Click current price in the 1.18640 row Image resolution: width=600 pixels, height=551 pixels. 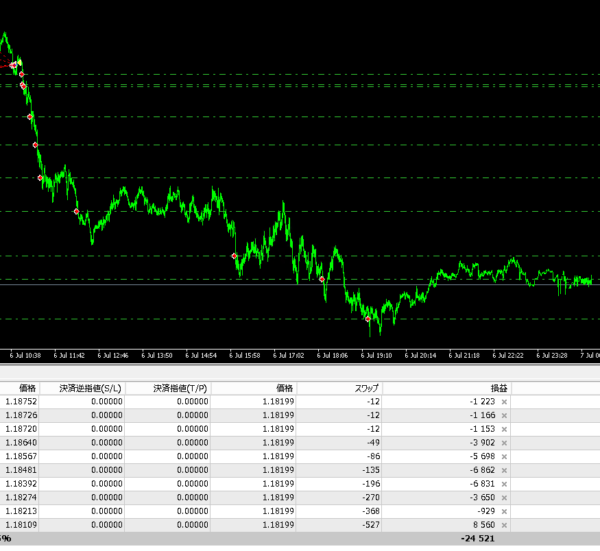(x=278, y=443)
